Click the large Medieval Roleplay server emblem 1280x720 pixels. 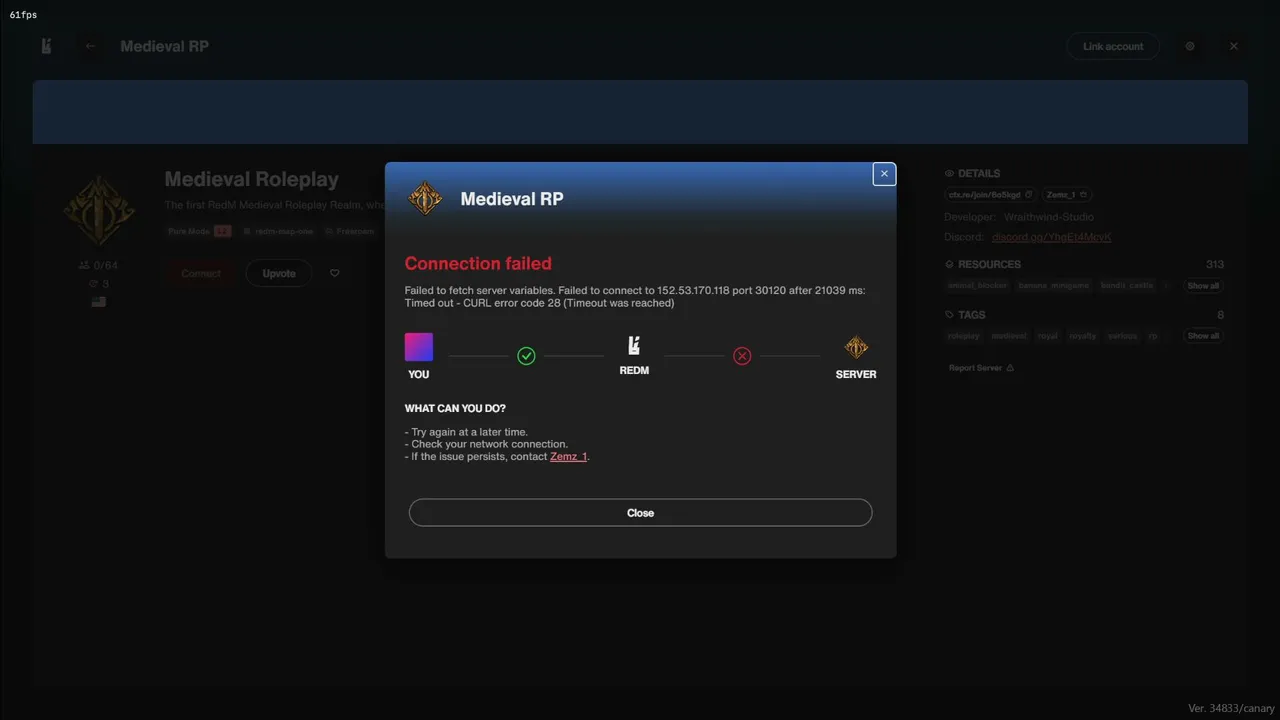coord(99,211)
